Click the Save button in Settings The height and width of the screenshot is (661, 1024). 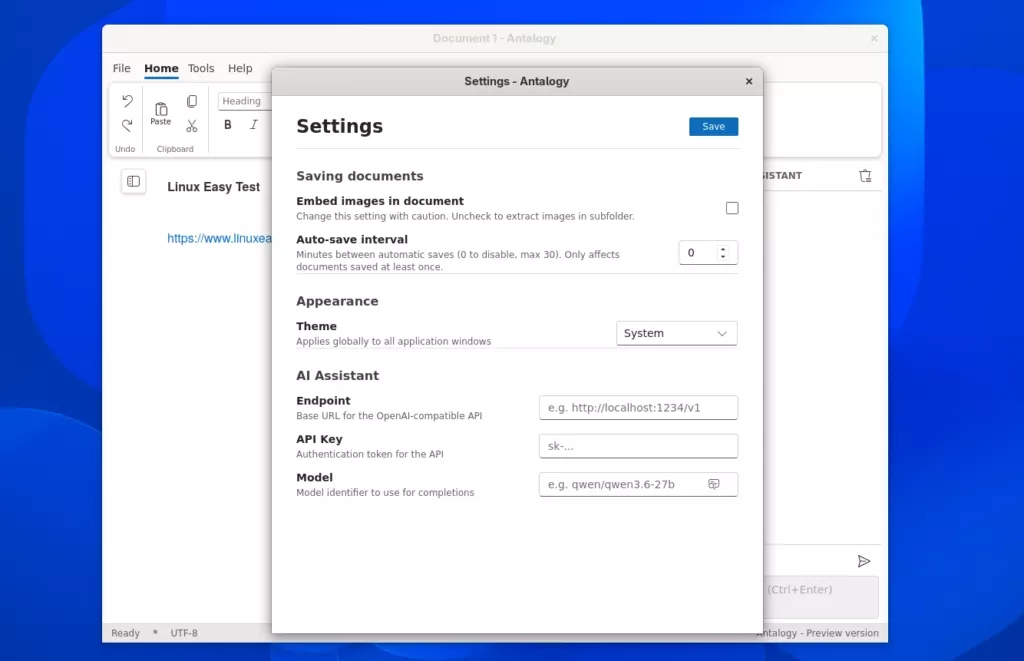click(x=713, y=127)
